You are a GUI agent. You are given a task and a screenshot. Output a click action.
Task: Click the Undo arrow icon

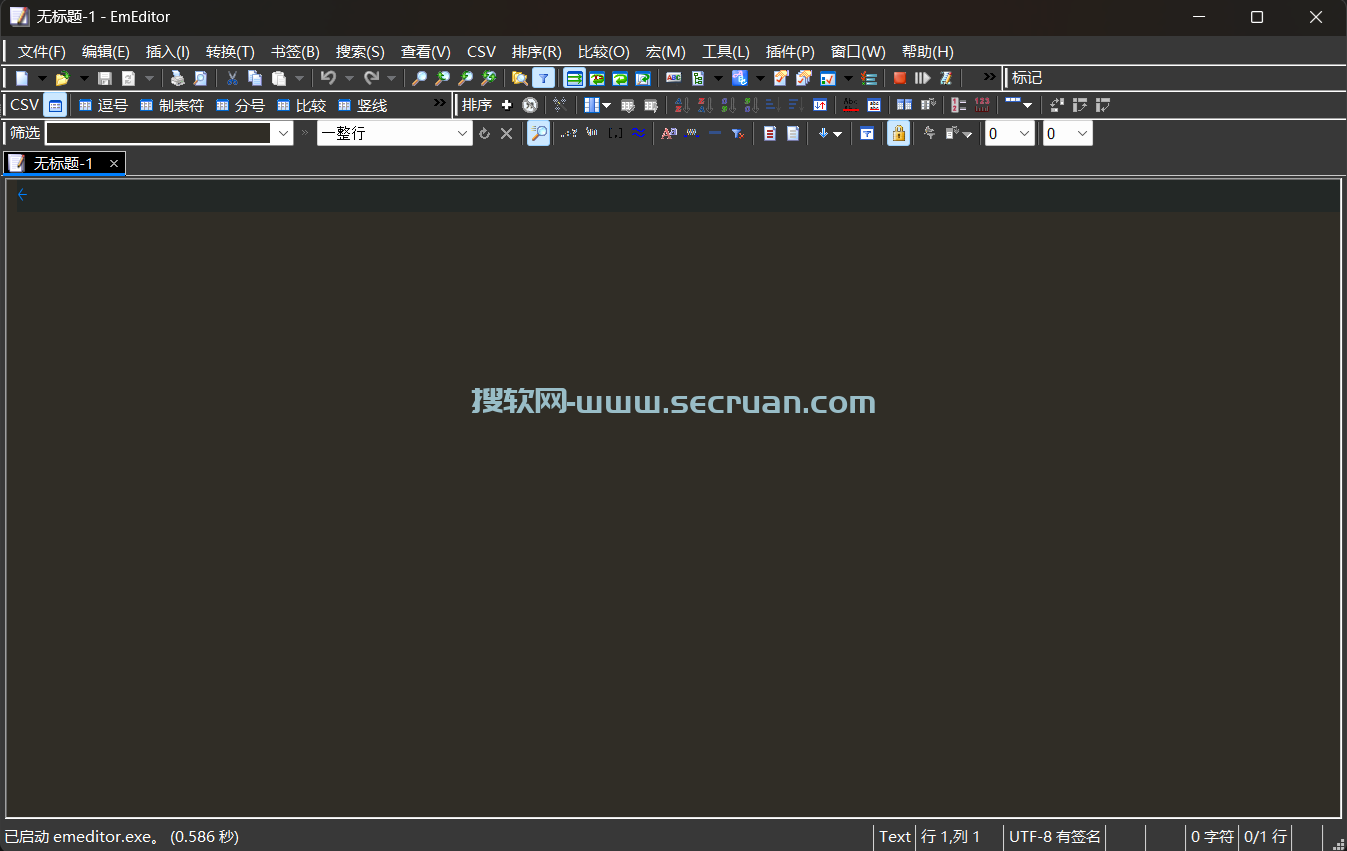pyautogui.click(x=328, y=78)
